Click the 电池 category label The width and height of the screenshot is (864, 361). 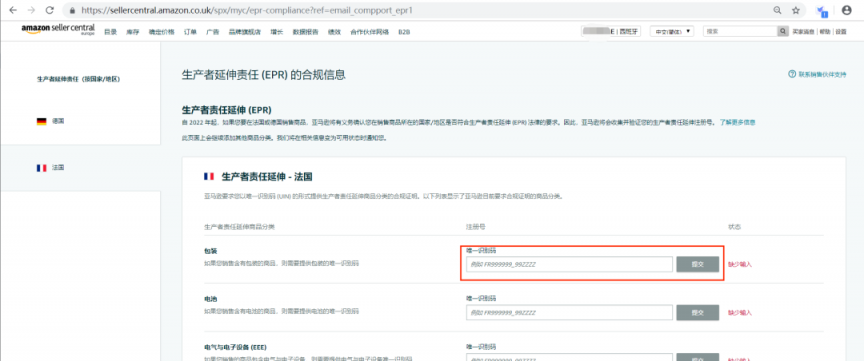click(210, 299)
